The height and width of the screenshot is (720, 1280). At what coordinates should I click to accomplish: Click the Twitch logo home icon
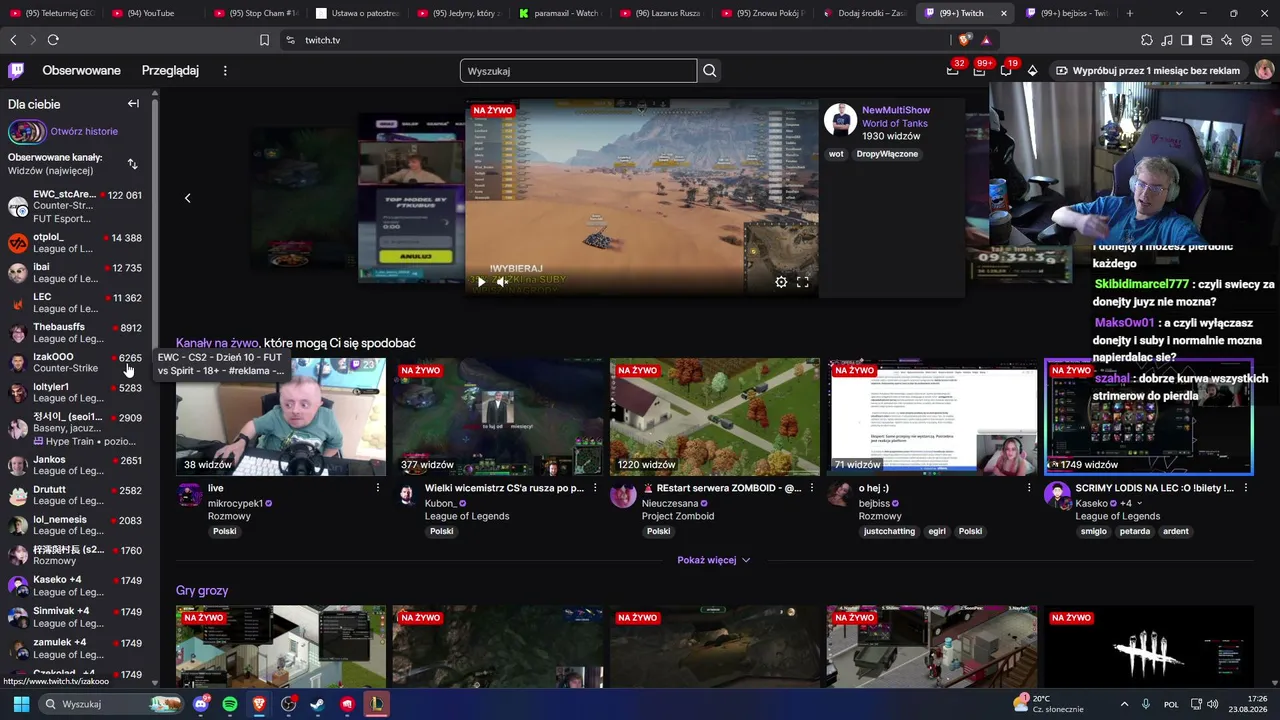pos(16,71)
